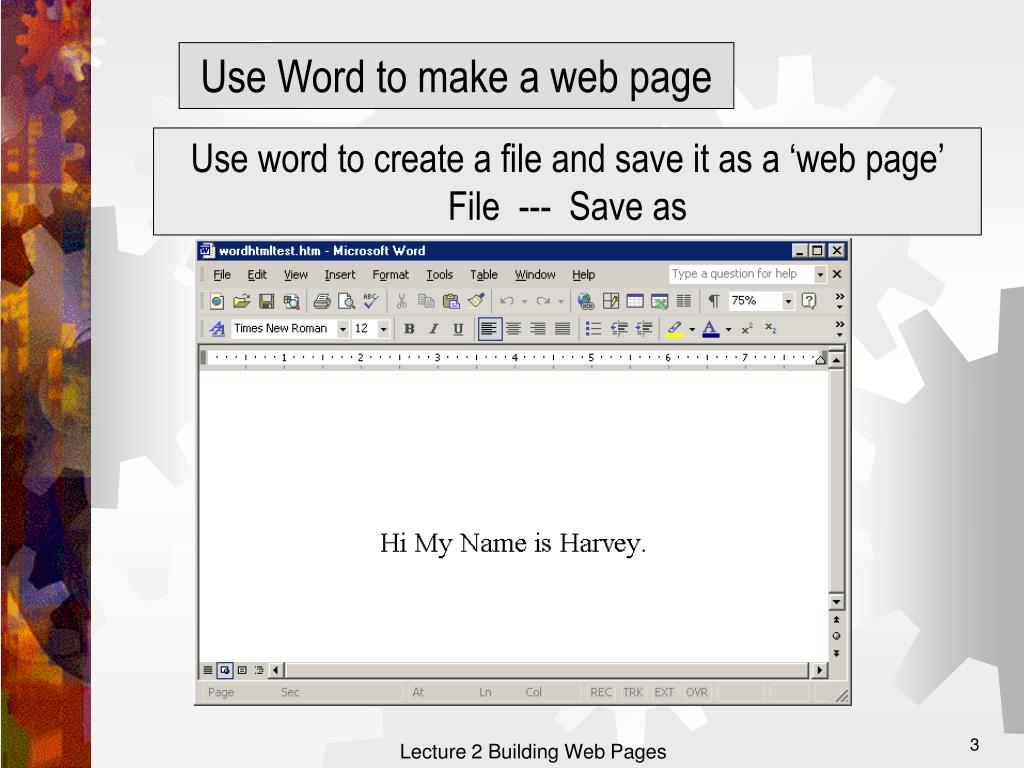The height and width of the screenshot is (768, 1024).
Task: Switch to Outline view
Action: [259, 670]
